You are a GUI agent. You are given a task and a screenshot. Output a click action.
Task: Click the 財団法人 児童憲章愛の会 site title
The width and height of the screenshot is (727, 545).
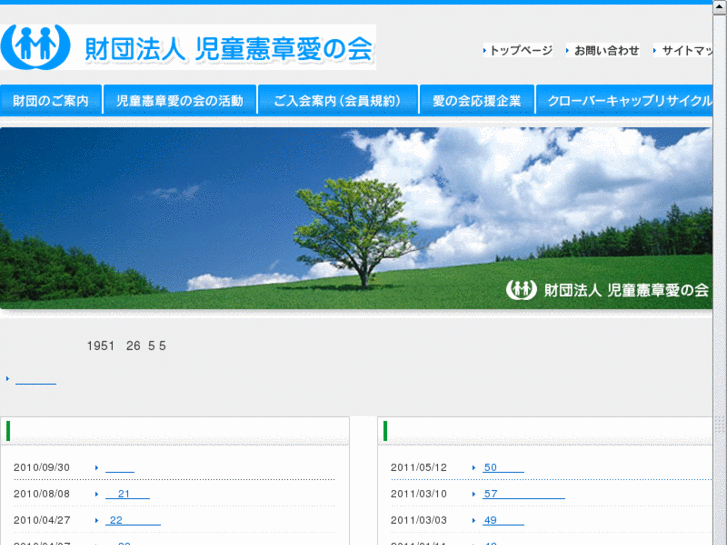(229, 47)
